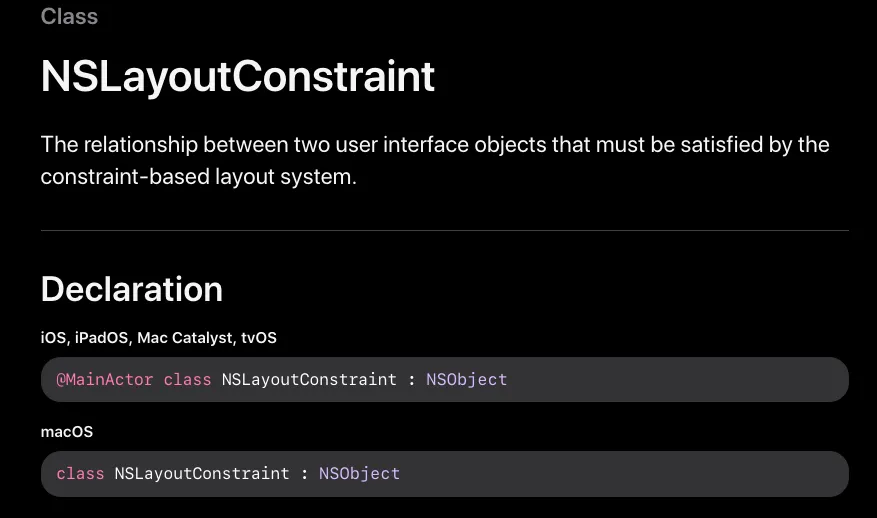Click the "macOS" platform label
Viewport: 877px width, 518px height.
[67, 431]
